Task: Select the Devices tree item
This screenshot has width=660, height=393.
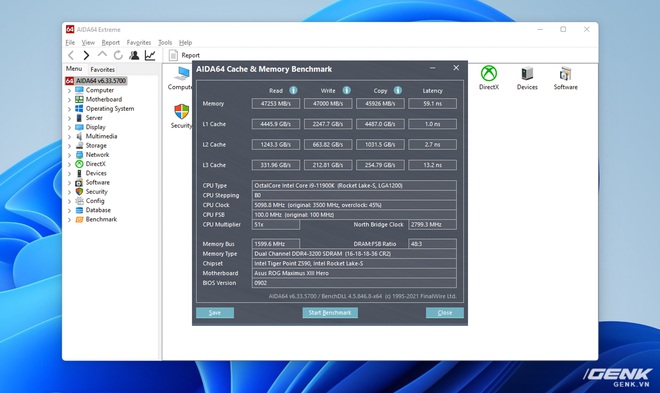Action: 96,173
